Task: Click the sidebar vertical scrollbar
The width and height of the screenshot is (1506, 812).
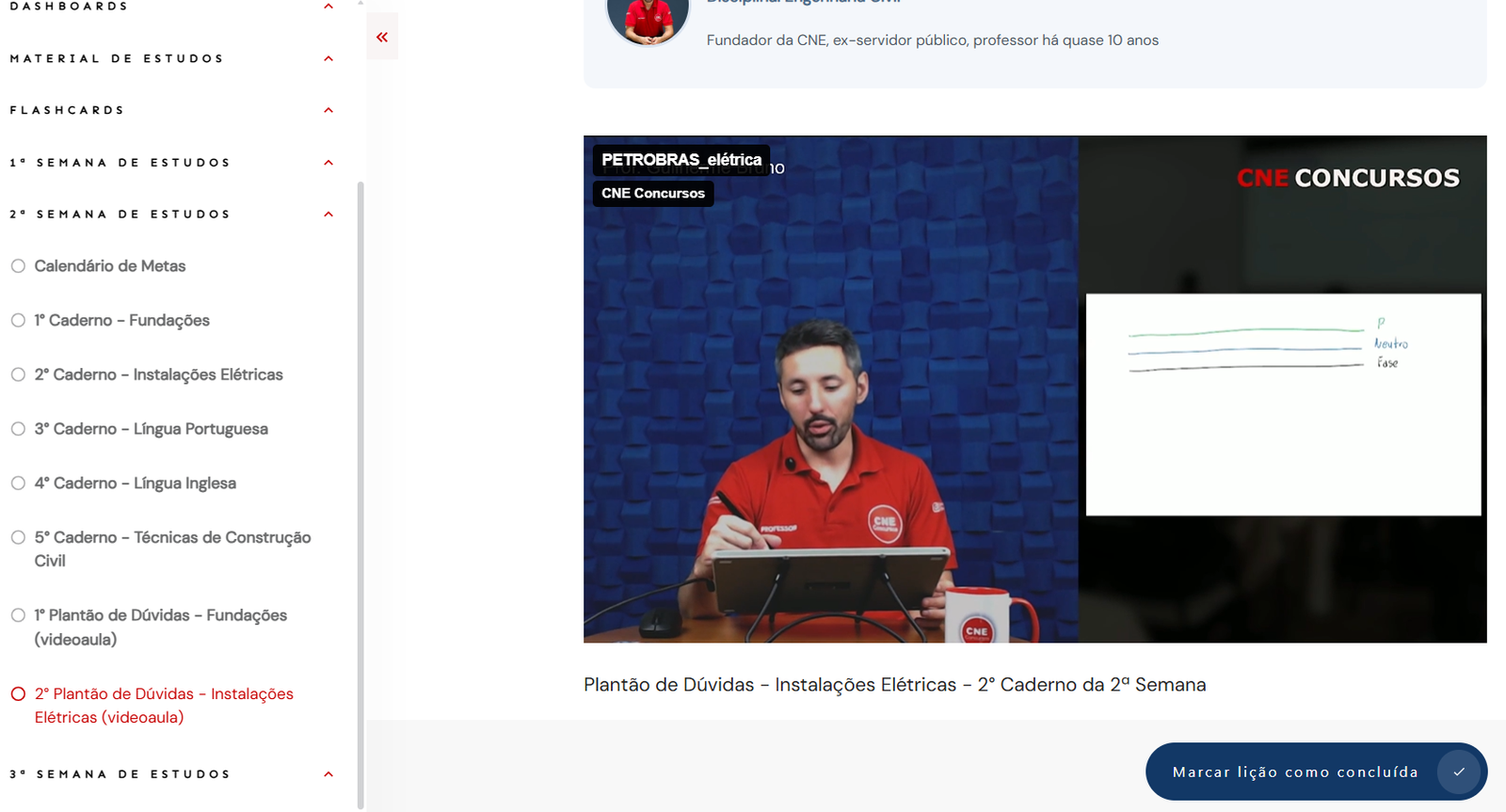Action: point(360,470)
